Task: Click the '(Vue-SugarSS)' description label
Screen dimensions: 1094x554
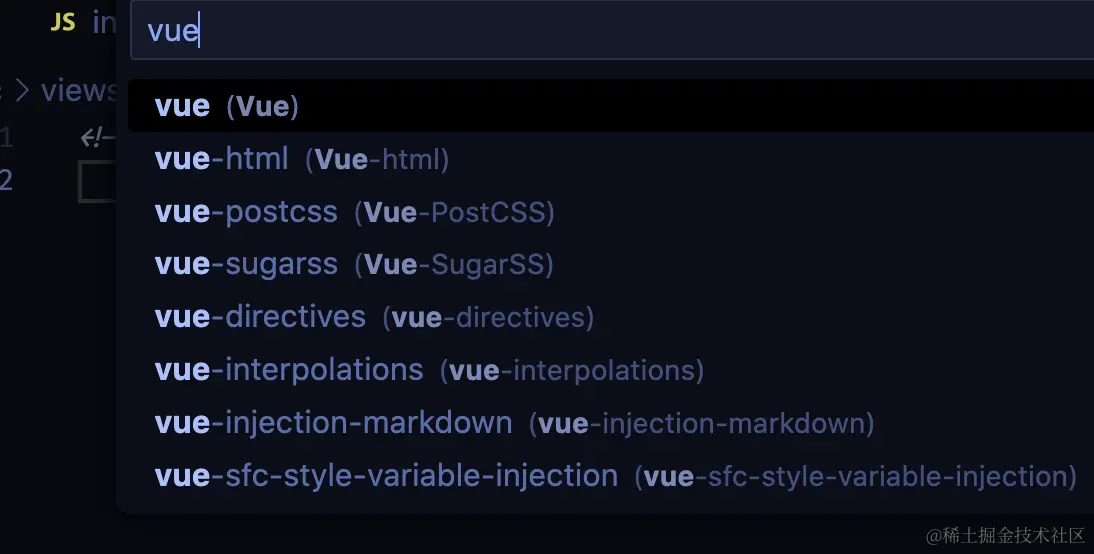Action: coord(453,264)
